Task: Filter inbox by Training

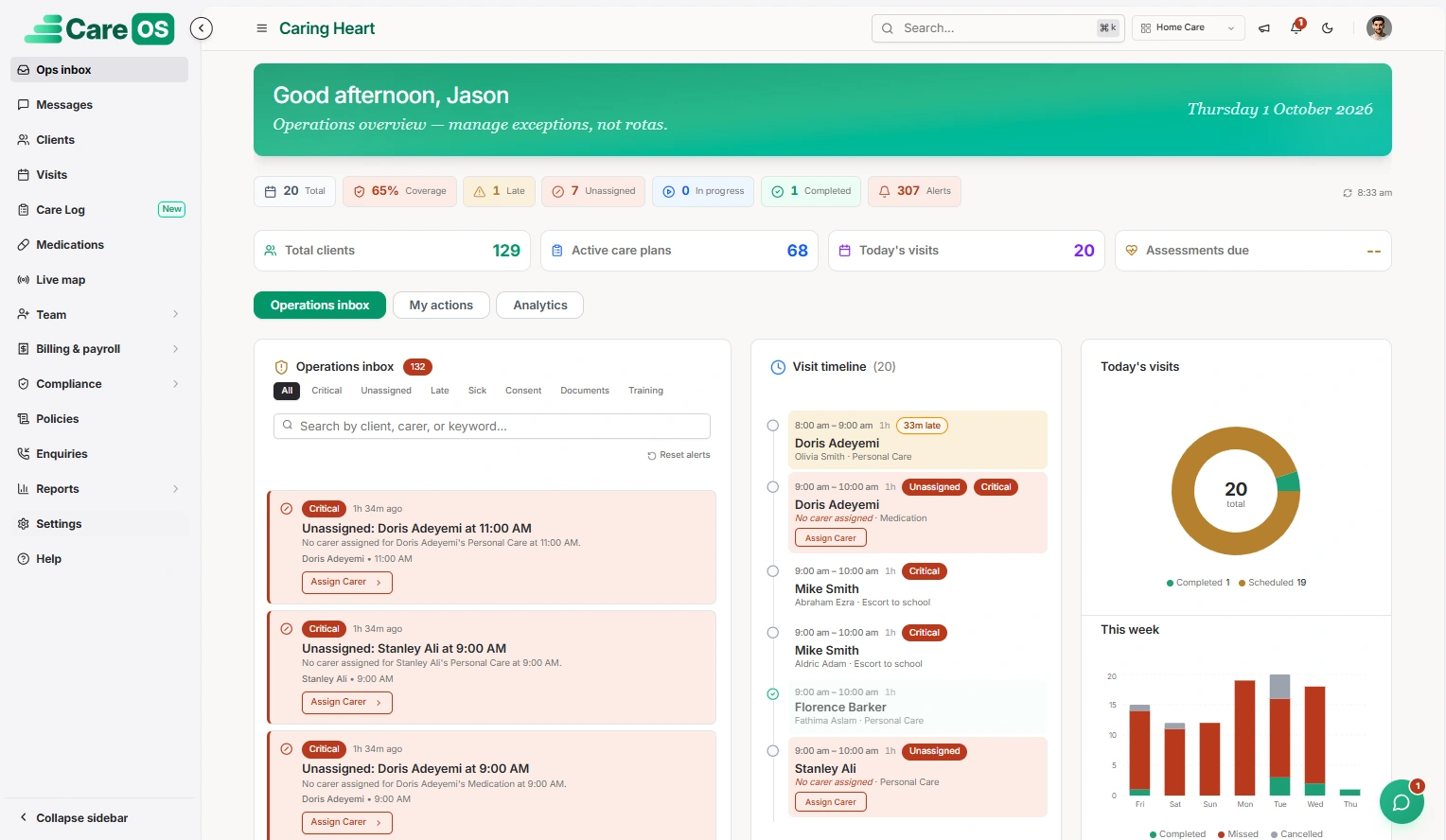Action: point(645,391)
